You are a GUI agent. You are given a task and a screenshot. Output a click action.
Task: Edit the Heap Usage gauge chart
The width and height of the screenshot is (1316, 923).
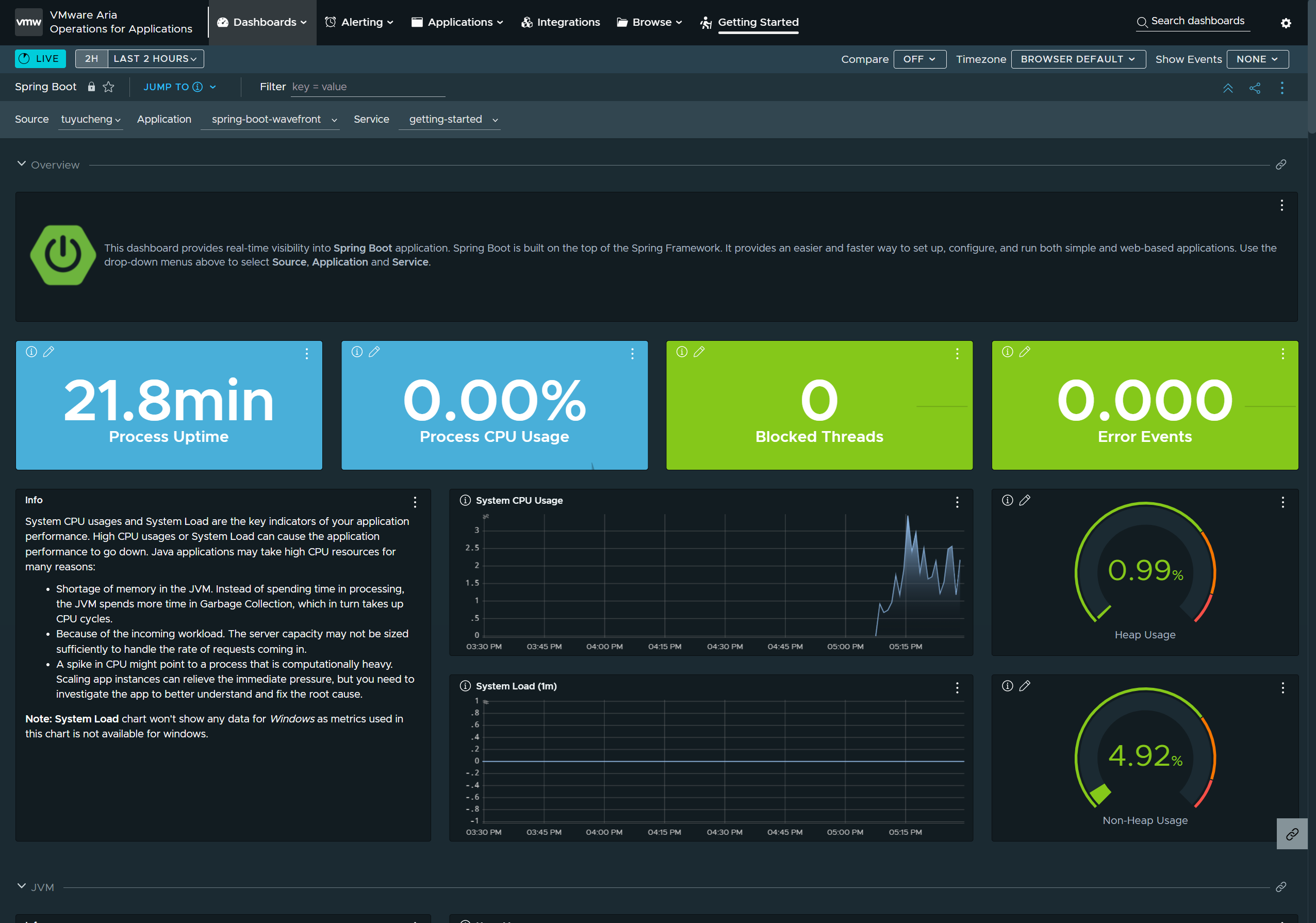[x=1025, y=500]
